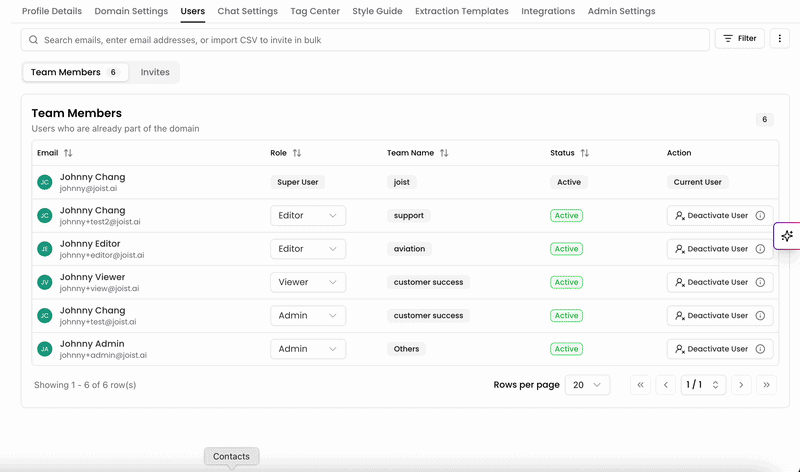The height and width of the screenshot is (472, 800).
Task: Click customer success tag in johnny+test row
Action: click(428, 315)
